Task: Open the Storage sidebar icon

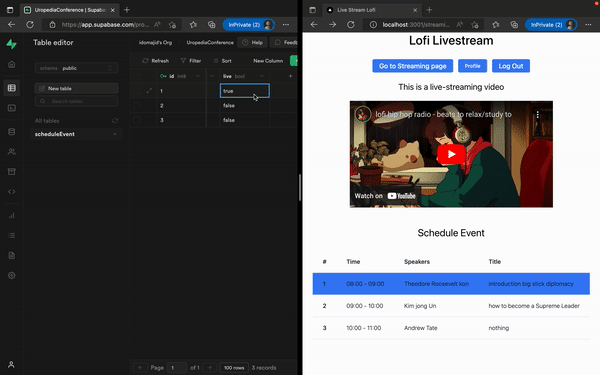Action: coord(11,171)
